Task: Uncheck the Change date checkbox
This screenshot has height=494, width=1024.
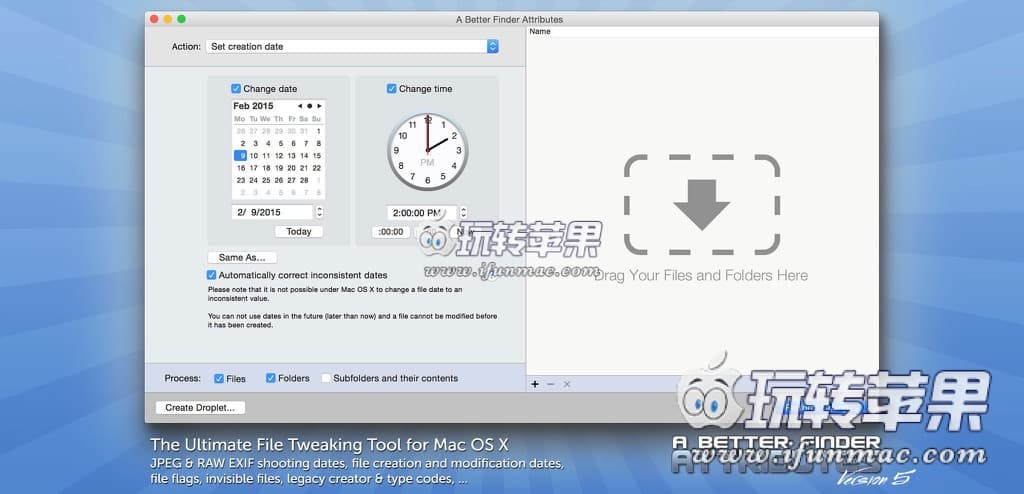Action: (236, 89)
